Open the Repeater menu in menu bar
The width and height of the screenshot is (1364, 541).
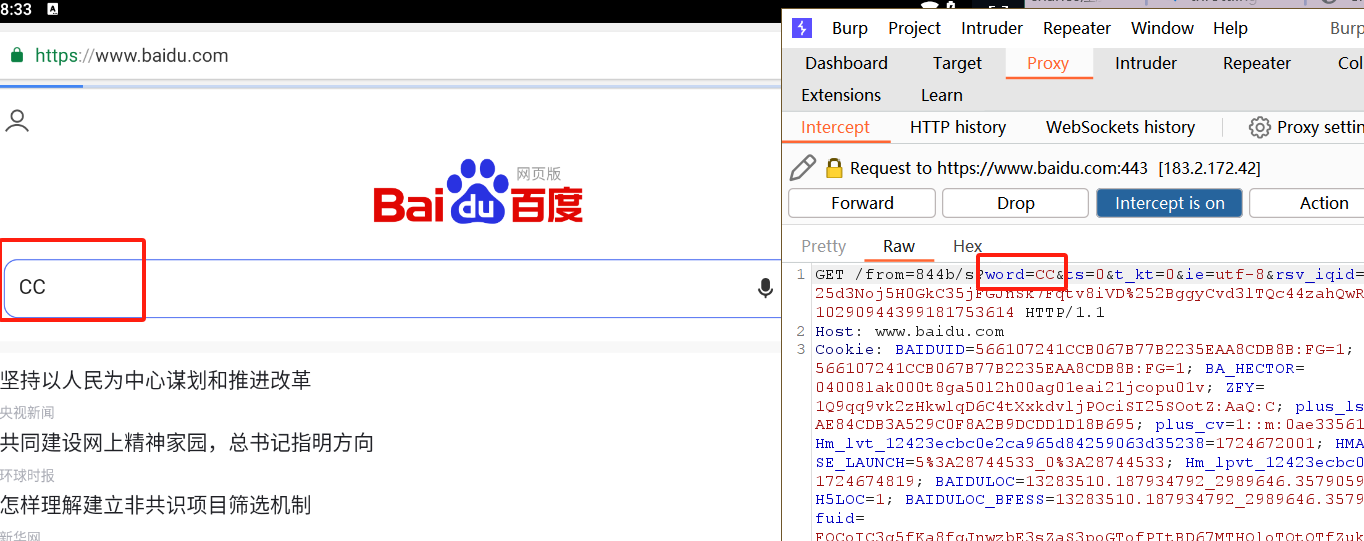click(x=1077, y=28)
